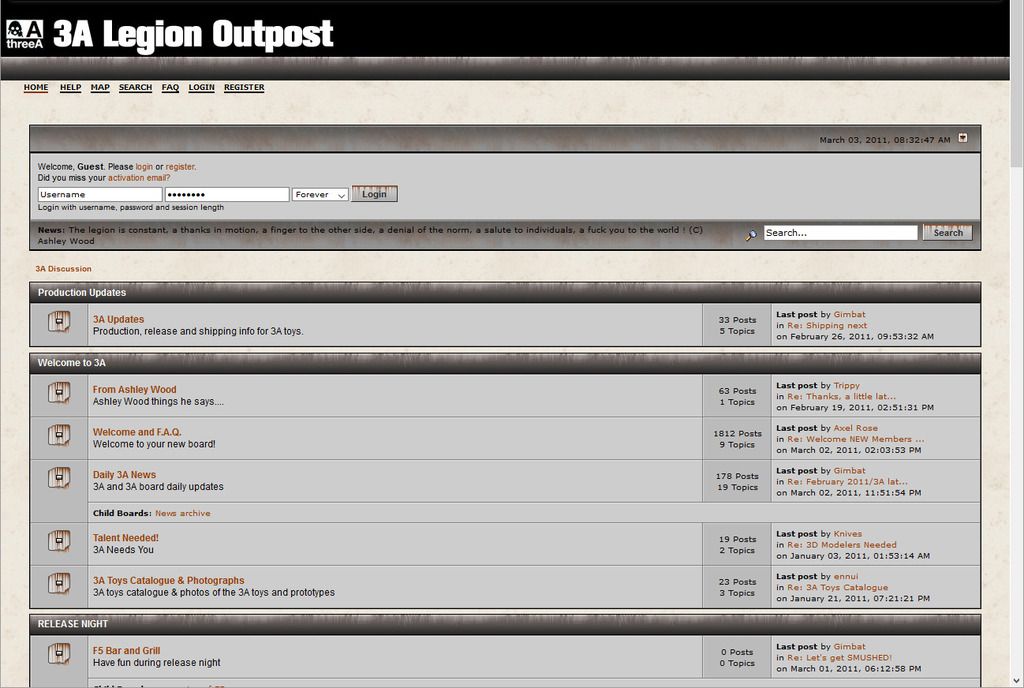Open the Re: Thanks, a little lat... post
The width and height of the screenshot is (1024, 688).
click(841, 397)
